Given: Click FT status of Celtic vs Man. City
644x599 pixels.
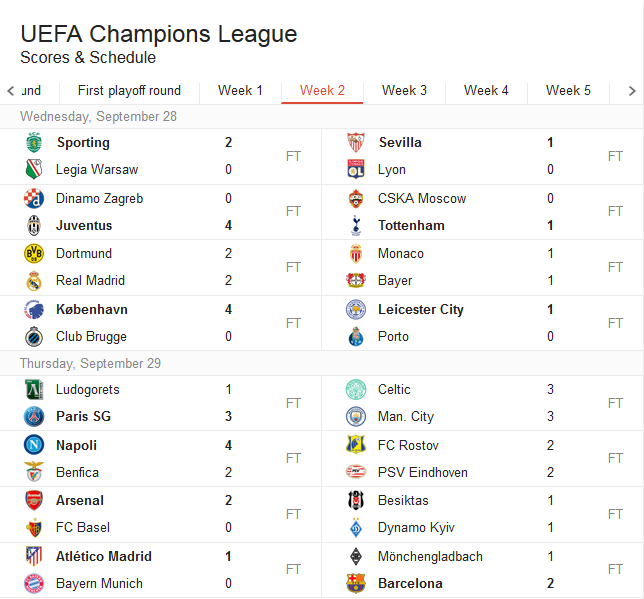Looking at the screenshot, I should tap(615, 403).
